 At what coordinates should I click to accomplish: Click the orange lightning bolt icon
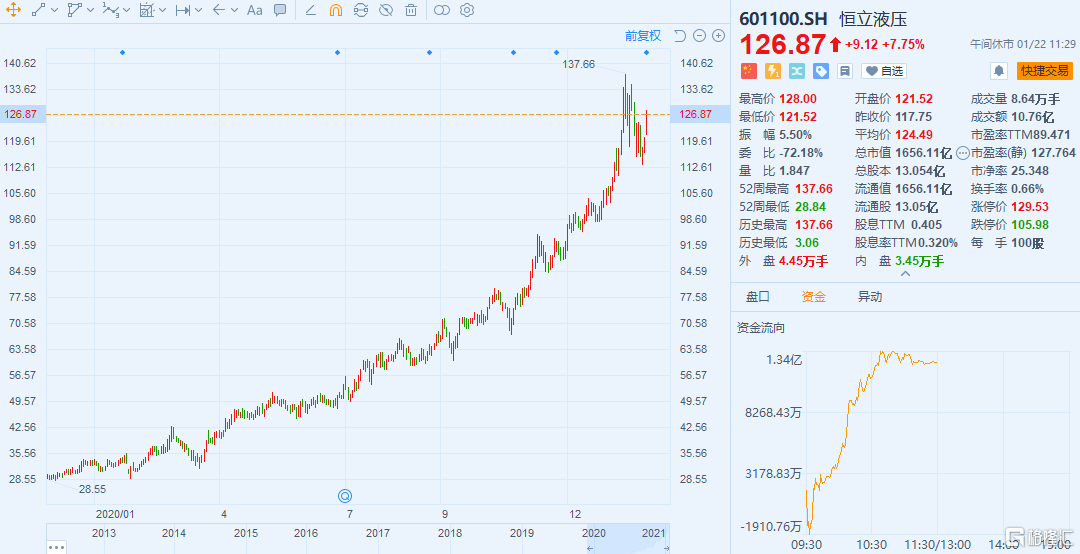pyautogui.click(x=773, y=71)
